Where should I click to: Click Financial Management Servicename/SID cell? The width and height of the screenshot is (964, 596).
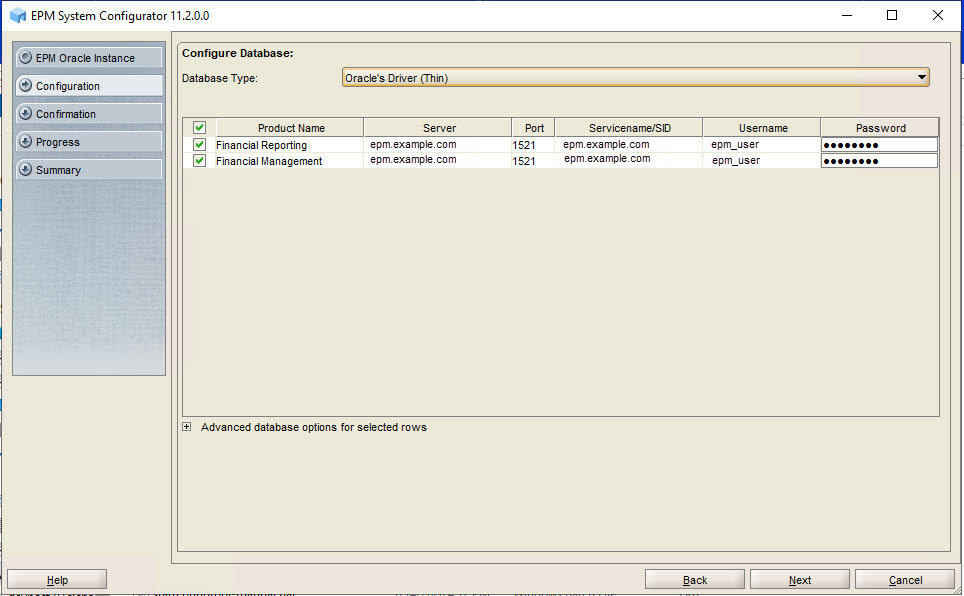(629, 160)
